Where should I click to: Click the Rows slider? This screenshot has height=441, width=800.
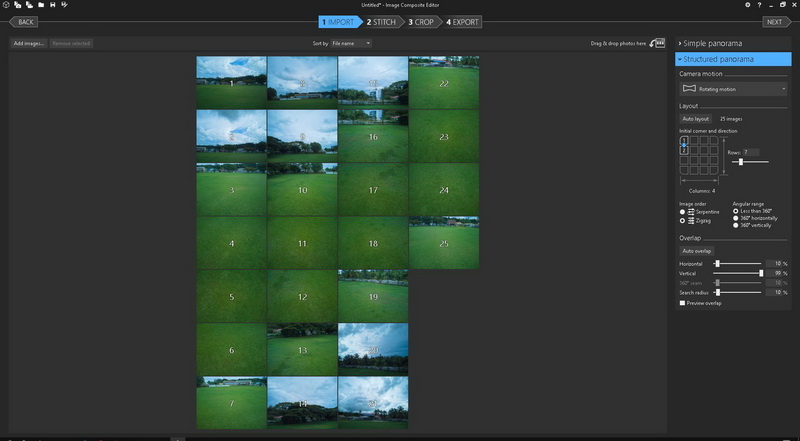pyautogui.click(x=750, y=162)
